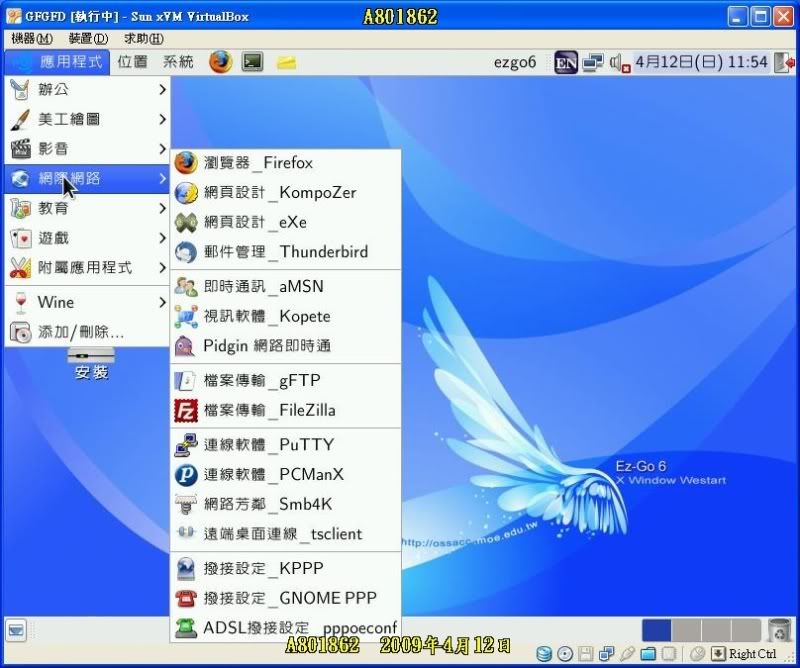Screen dimensions: 800x668
Task: Click the date and time clock applet
Action: (x=702, y=62)
